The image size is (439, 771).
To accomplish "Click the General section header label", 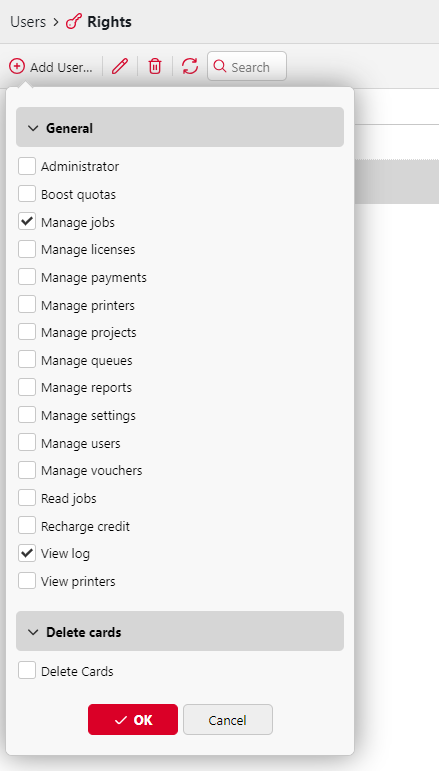I will click(x=69, y=128).
